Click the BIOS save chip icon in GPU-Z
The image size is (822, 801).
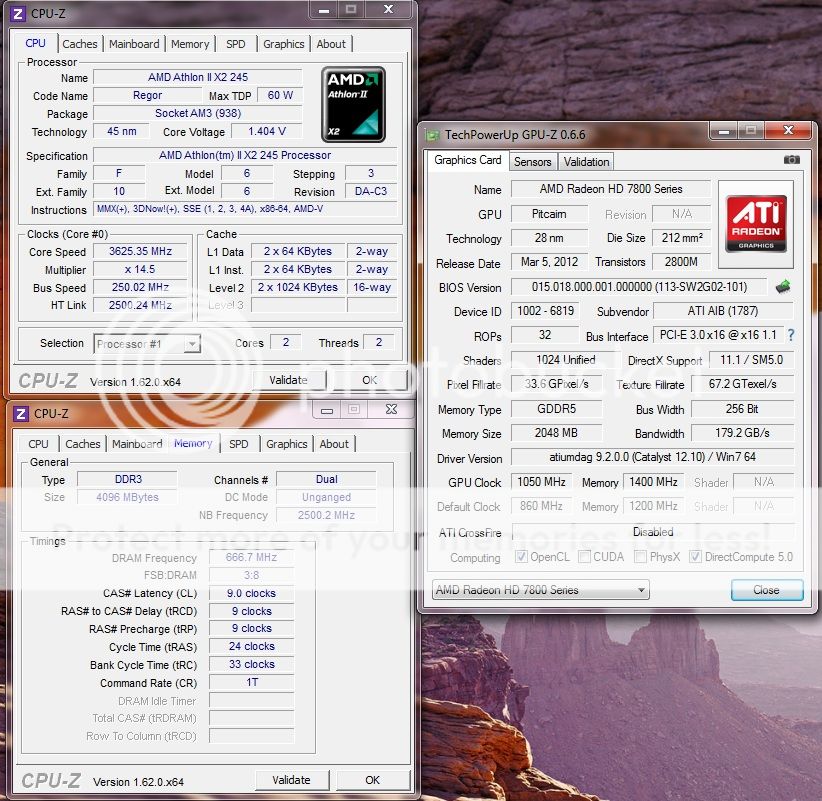coord(783,287)
